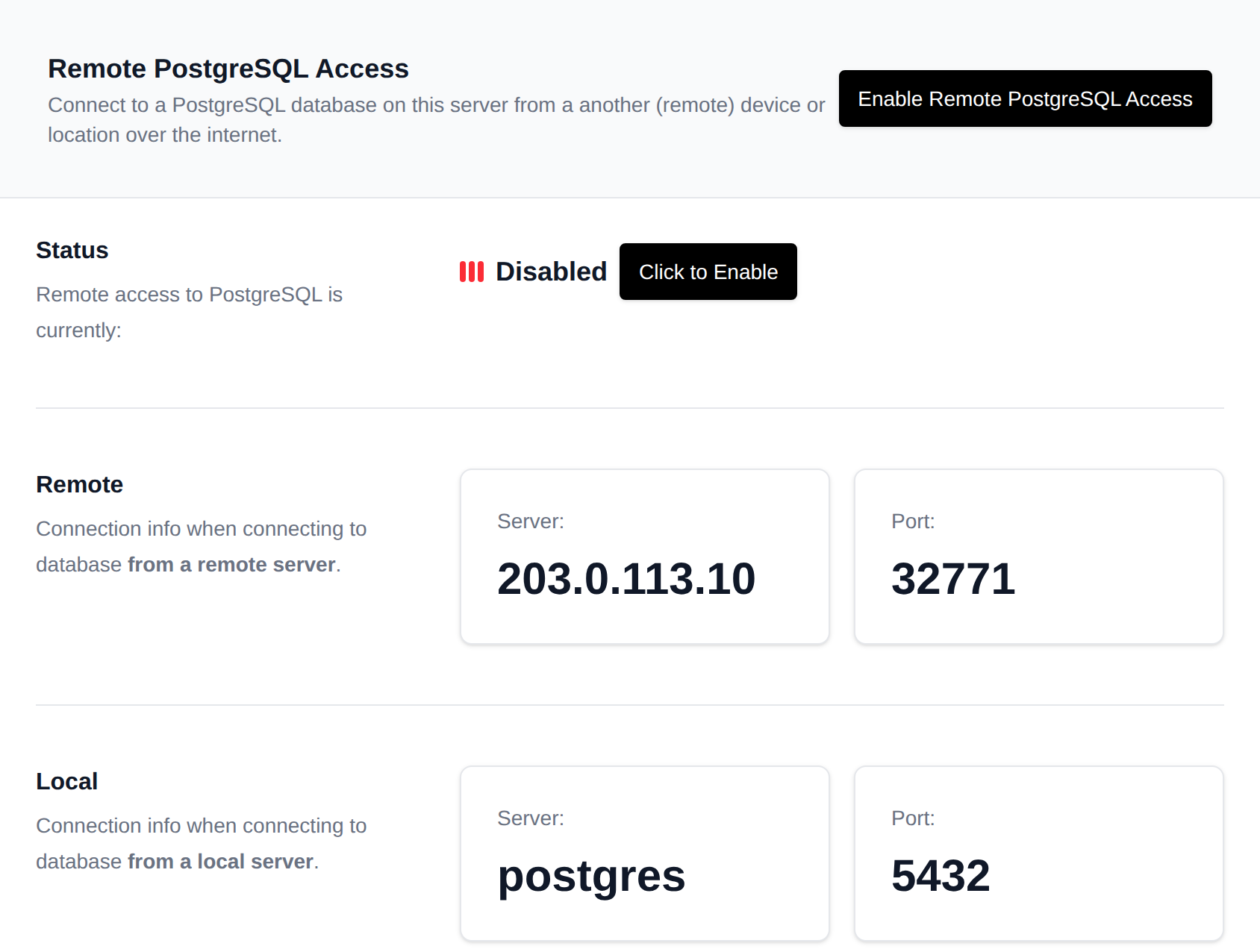Select the remote port value 32771

953,578
